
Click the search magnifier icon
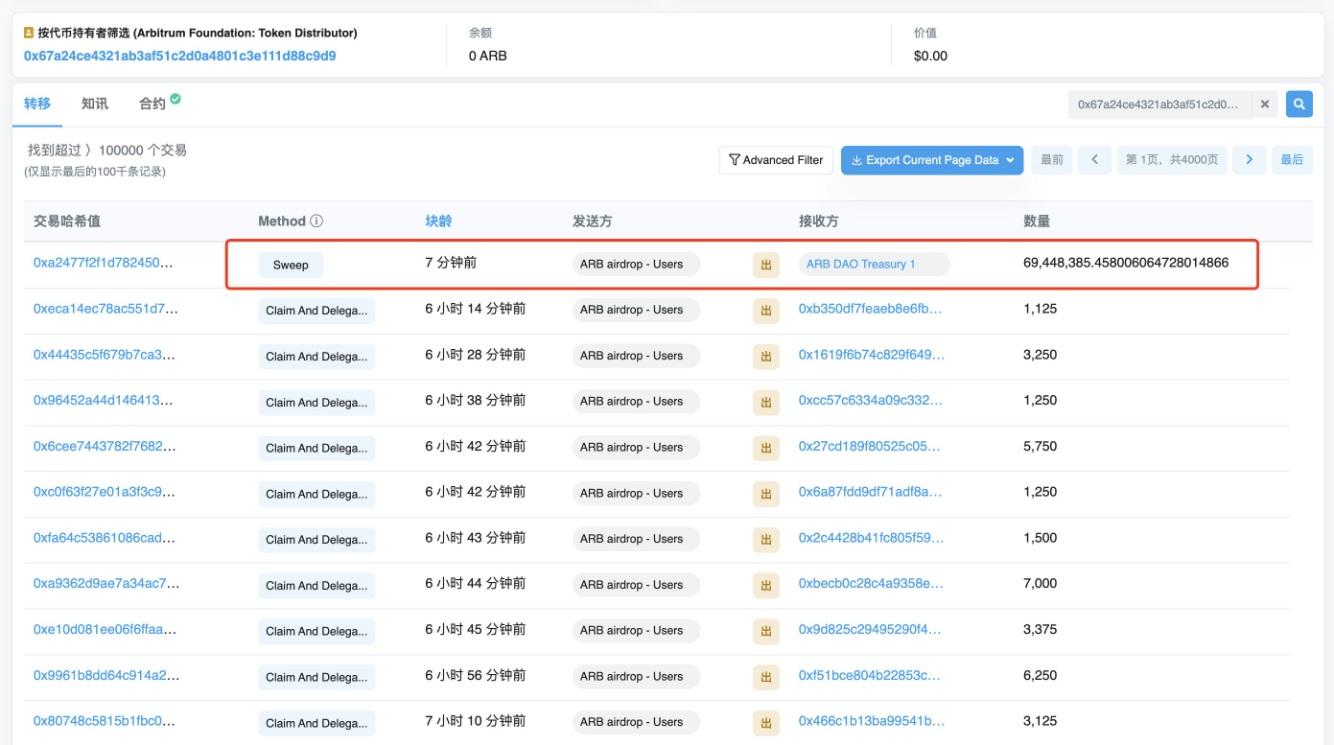tap(1299, 103)
